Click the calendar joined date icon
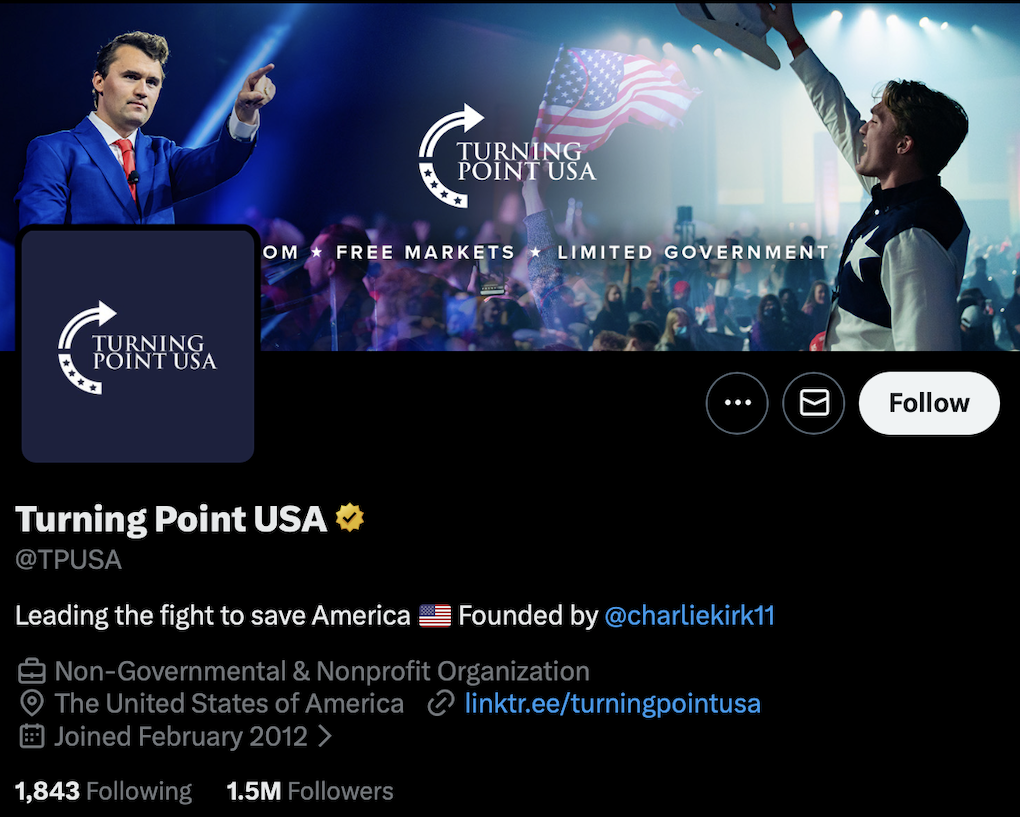1020x817 pixels. coord(30,736)
